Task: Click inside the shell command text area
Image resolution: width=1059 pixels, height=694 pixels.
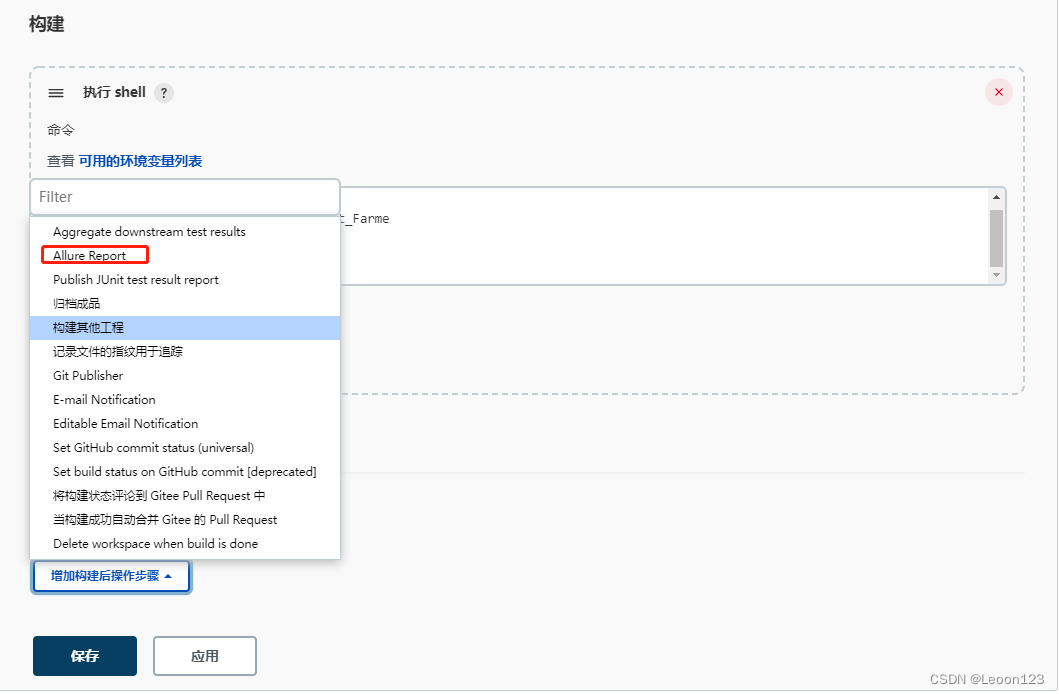Action: [x=662, y=236]
